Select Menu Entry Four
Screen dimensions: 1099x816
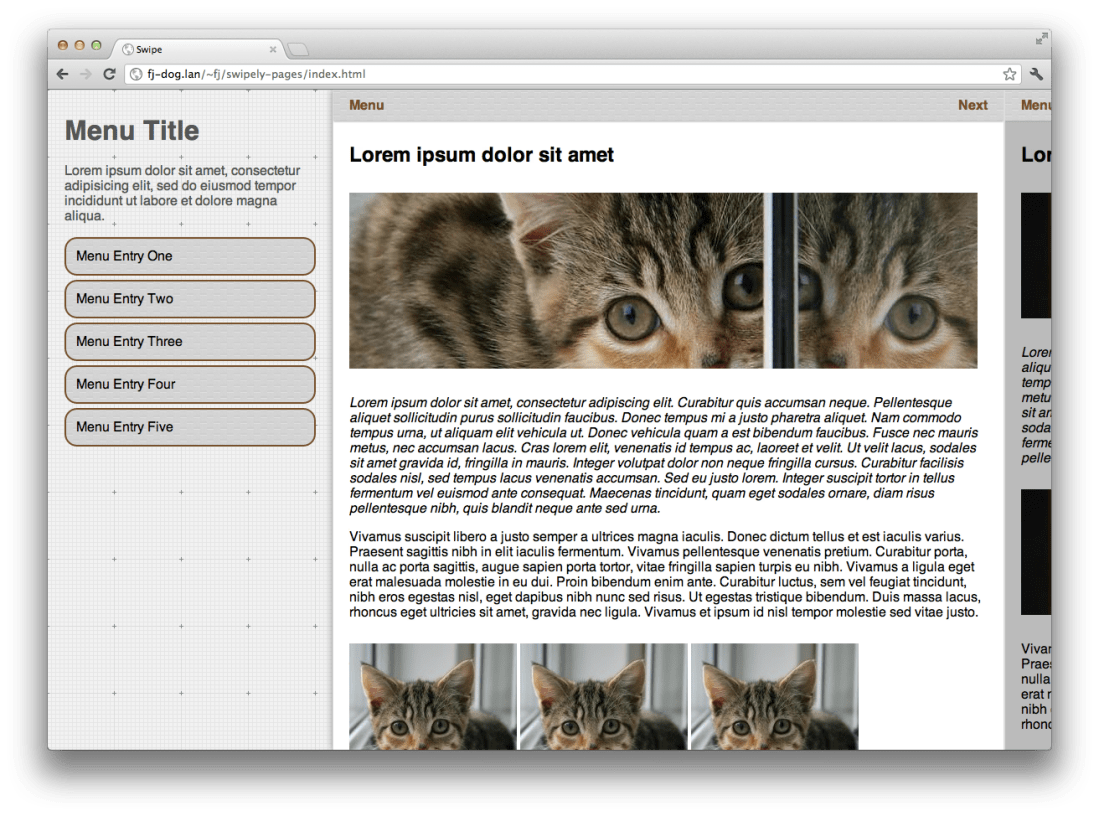189,384
